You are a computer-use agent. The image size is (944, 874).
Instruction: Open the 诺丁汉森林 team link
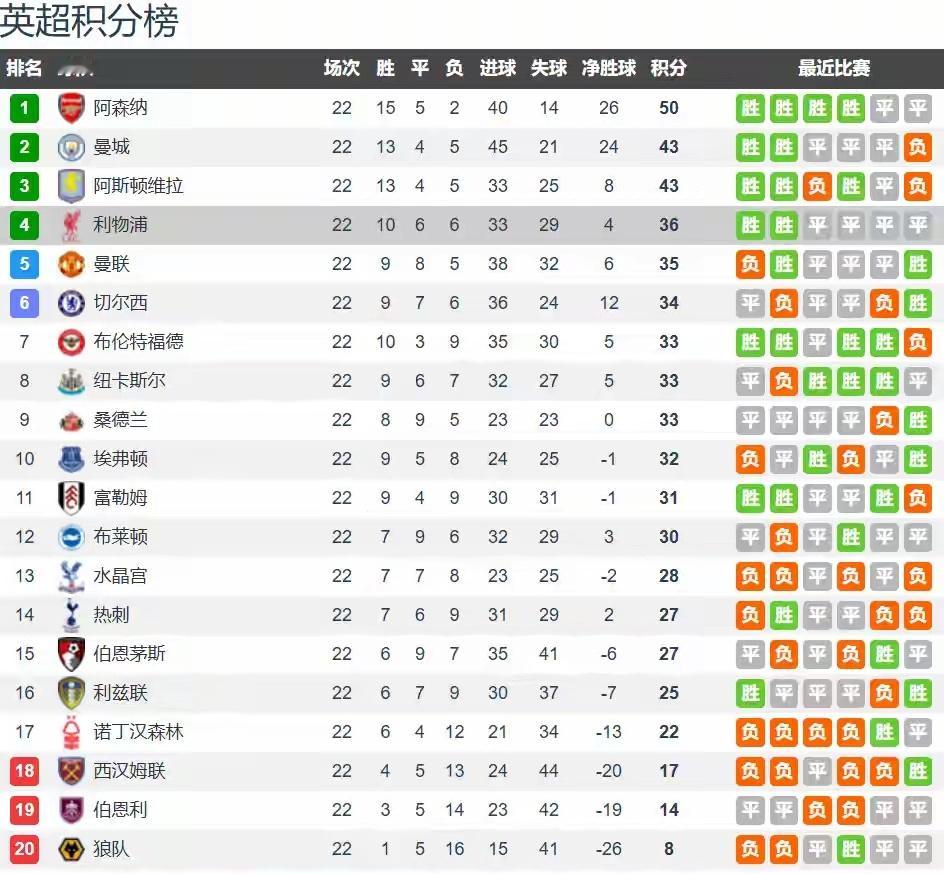pos(138,732)
